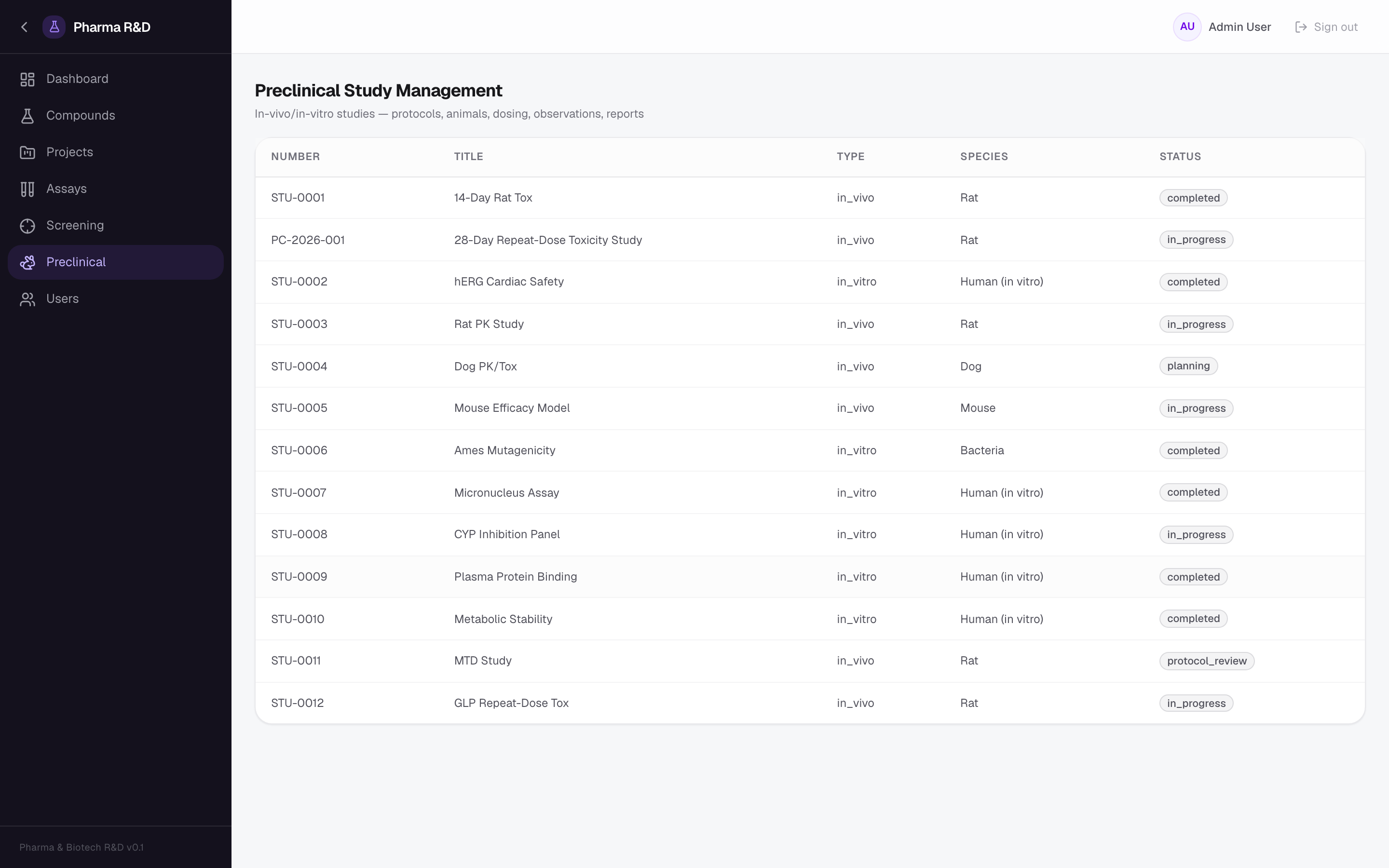This screenshot has height=868, width=1389.
Task: Click the purple flask logo icon
Action: tap(54, 27)
